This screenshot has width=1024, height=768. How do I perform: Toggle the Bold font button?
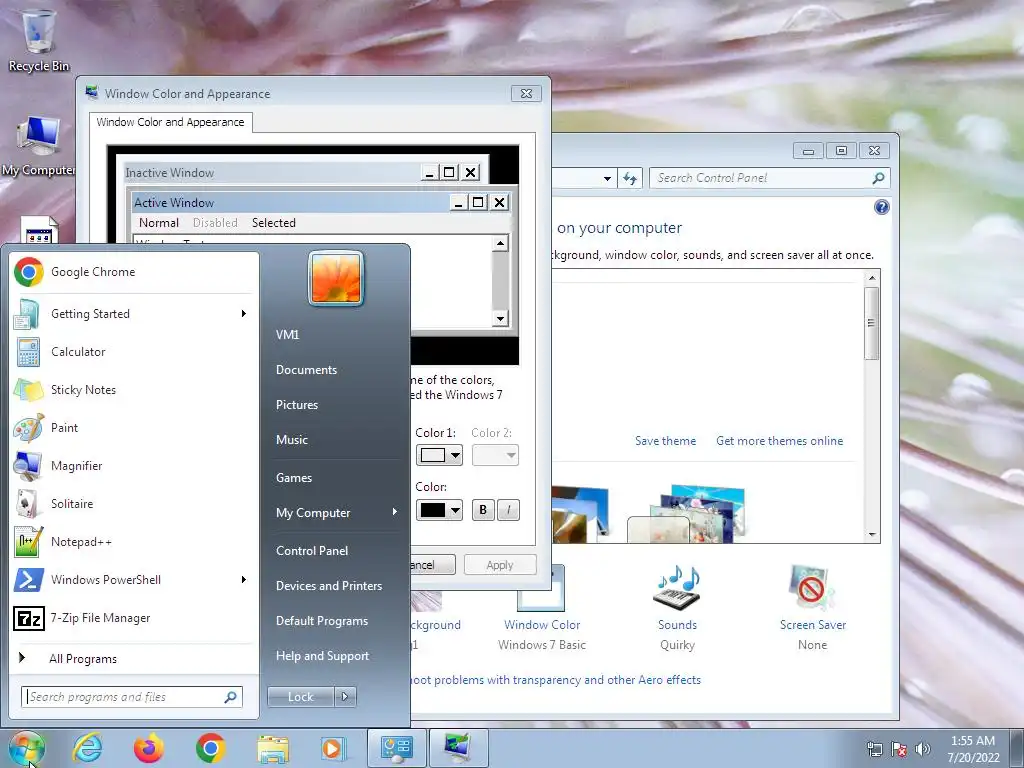[x=483, y=510]
